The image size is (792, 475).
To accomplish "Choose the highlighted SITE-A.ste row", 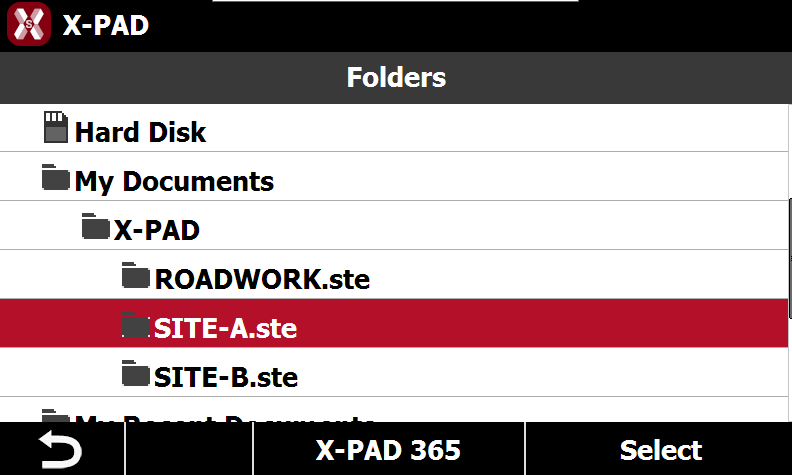I will point(394,323).
